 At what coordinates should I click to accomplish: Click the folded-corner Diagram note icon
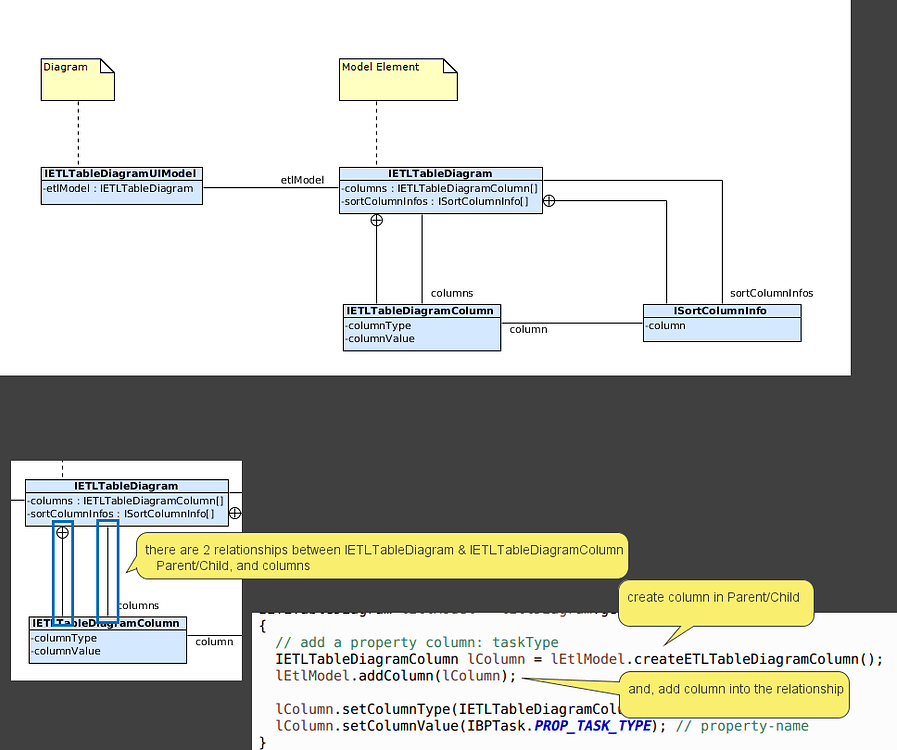tap(77, 80)
